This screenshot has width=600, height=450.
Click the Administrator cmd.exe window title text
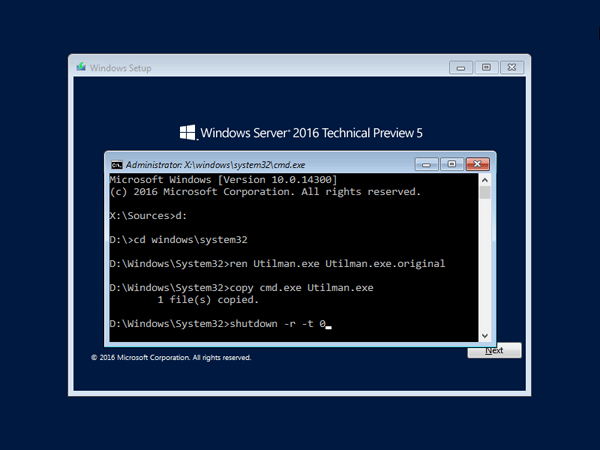click(x=215, y=165)
